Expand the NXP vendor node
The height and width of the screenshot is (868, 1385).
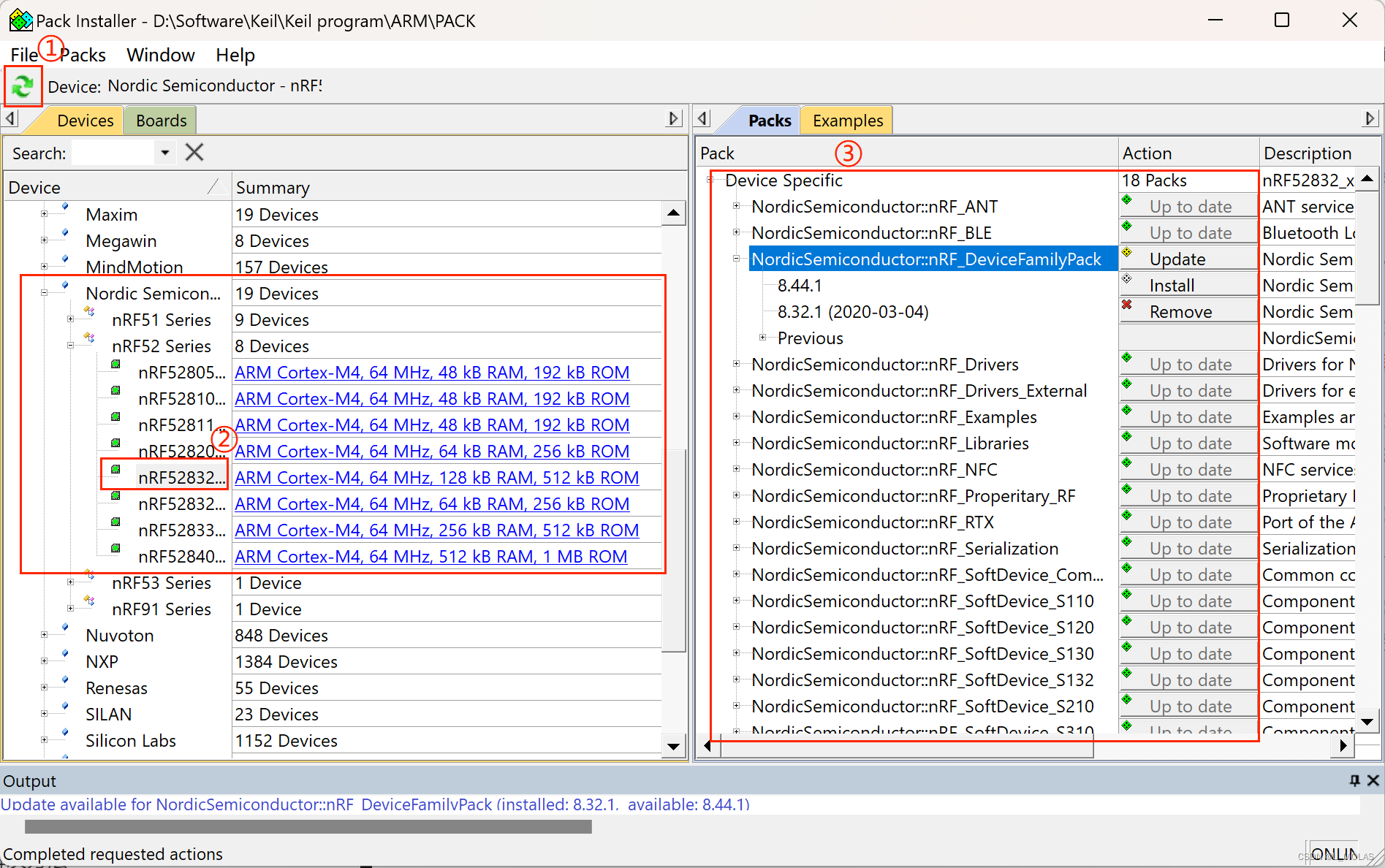click(44, 661)
